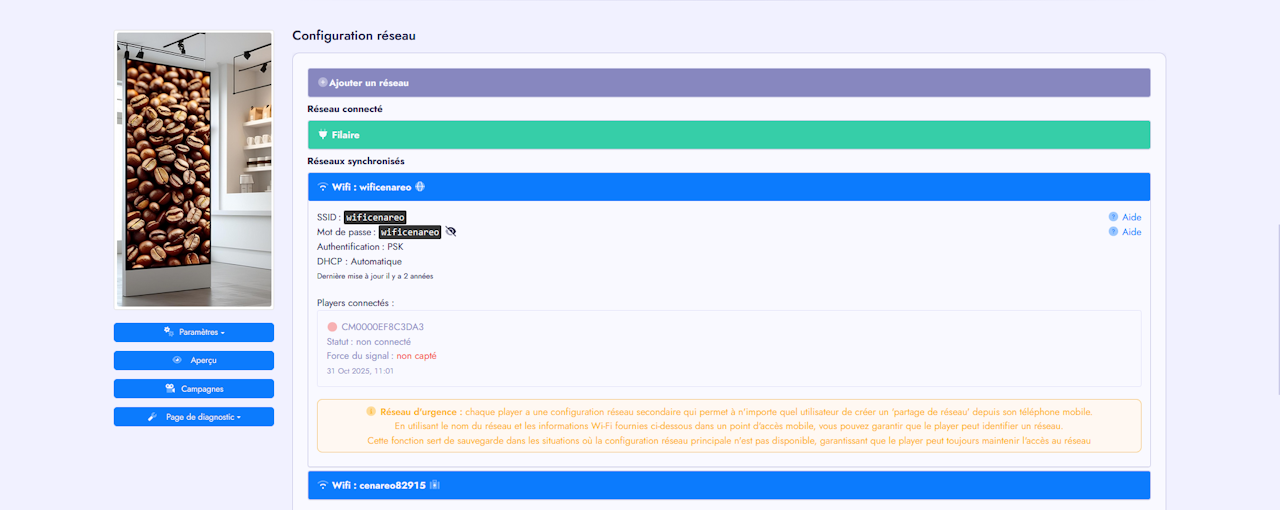Screen dimensions: 1280x510
Task: Open the Aperçu preview button
Action: [194, 360]
